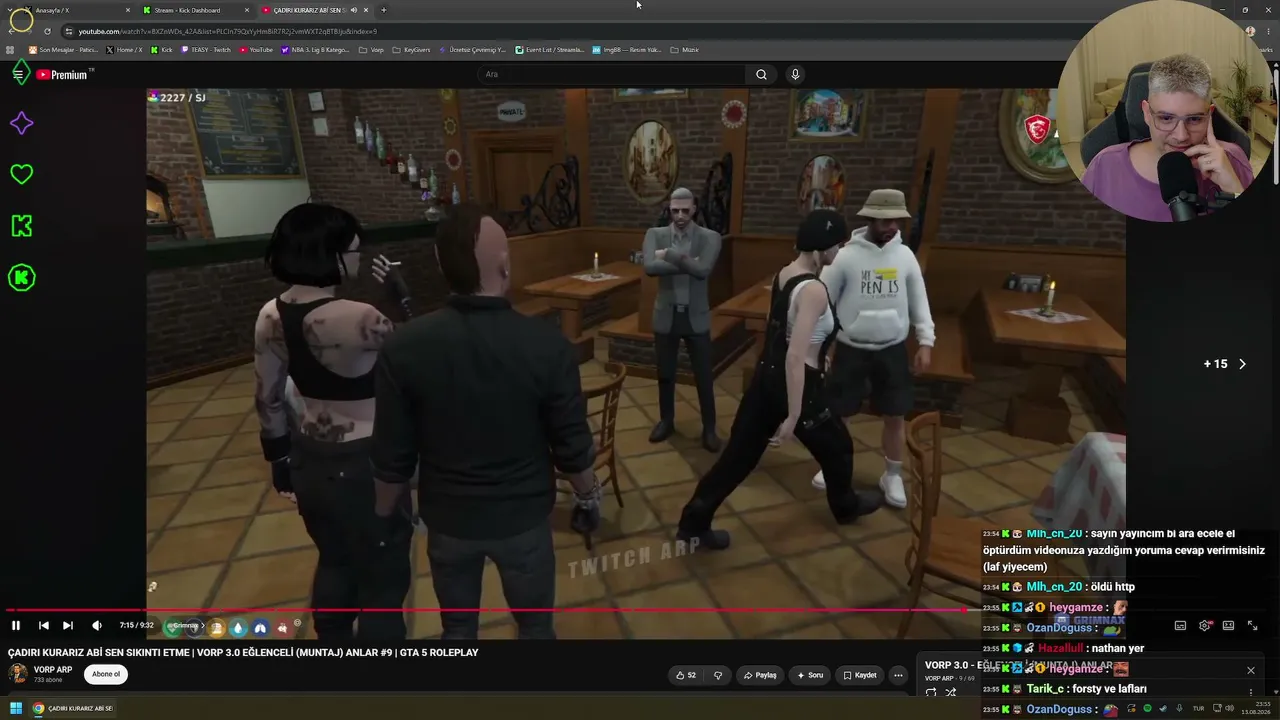Viewport: 1280px width, 720px height.
Task: Open the playlist panel three-dot menu
Action: tap(1250, 692)
